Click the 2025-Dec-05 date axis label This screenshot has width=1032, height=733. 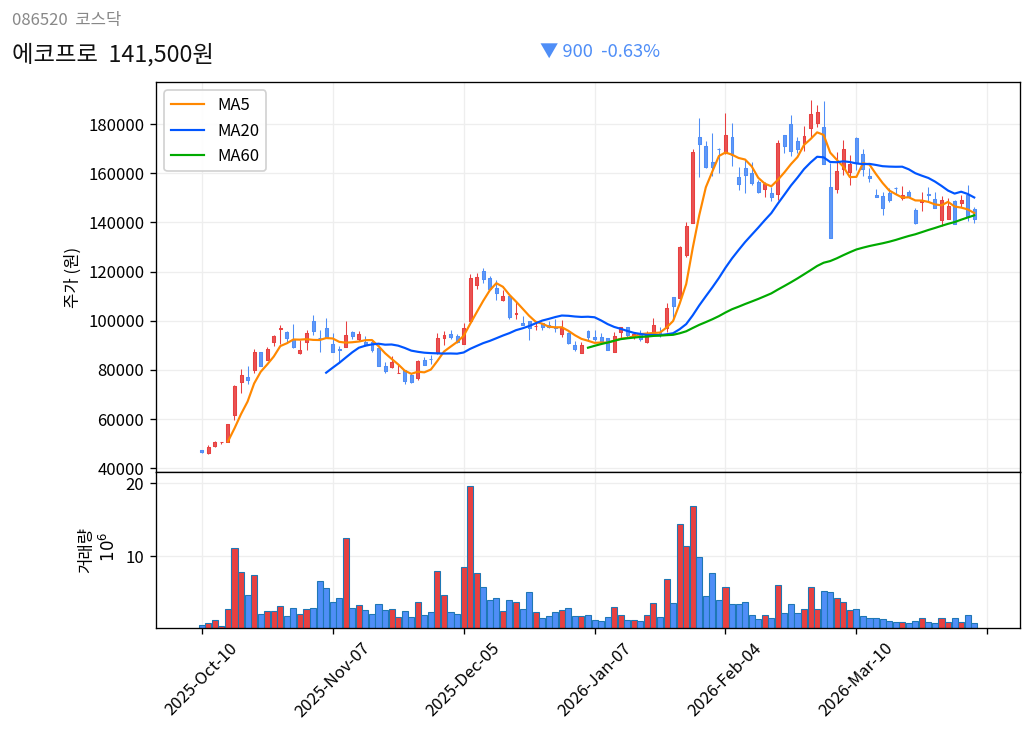[462, 679]
